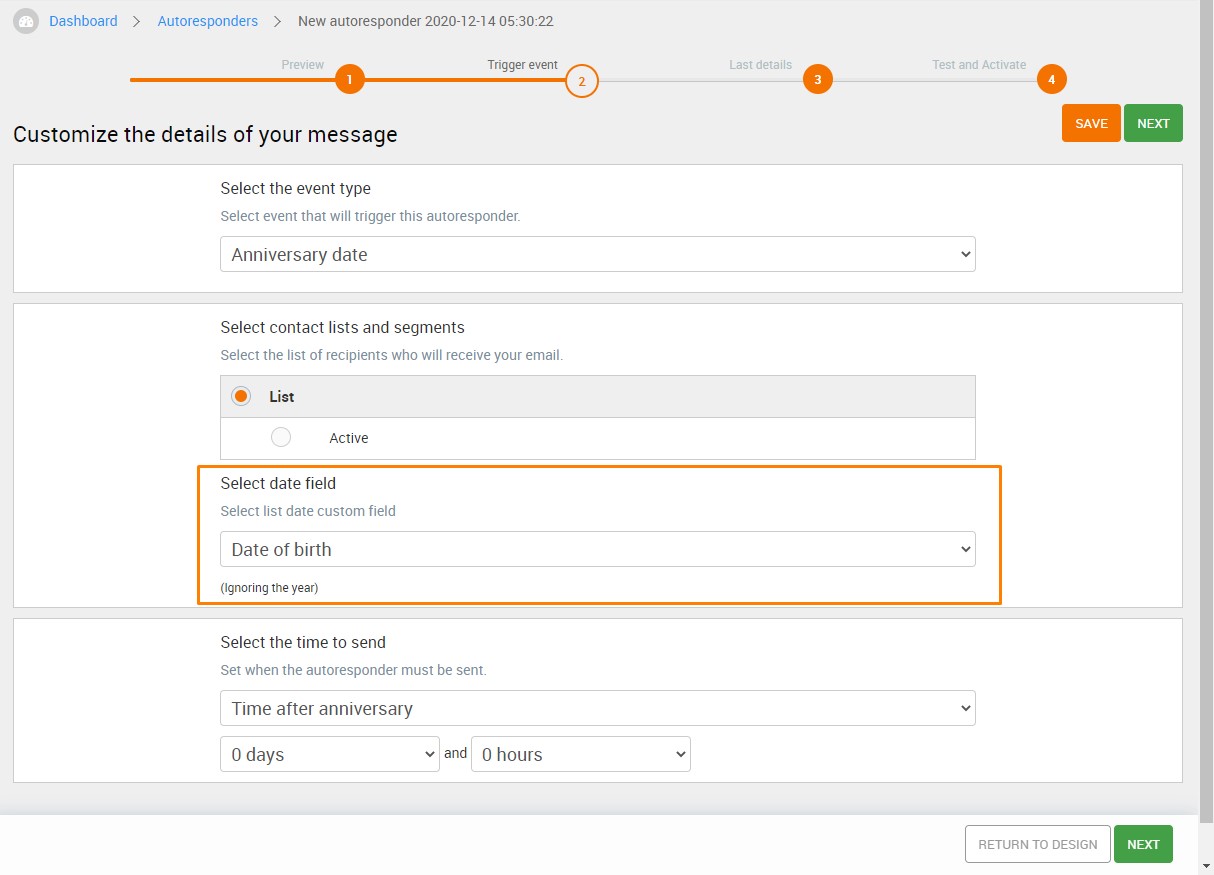Click RETURN TO DESIGN button
This screenshot has width=1214, height=875.
coord(1037,844)
